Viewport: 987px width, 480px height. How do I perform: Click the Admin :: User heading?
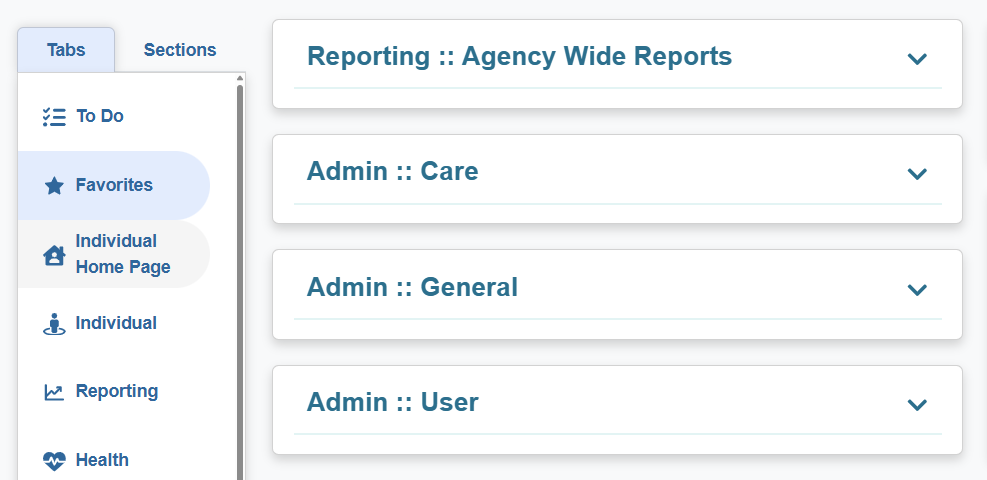coord(392,403)
